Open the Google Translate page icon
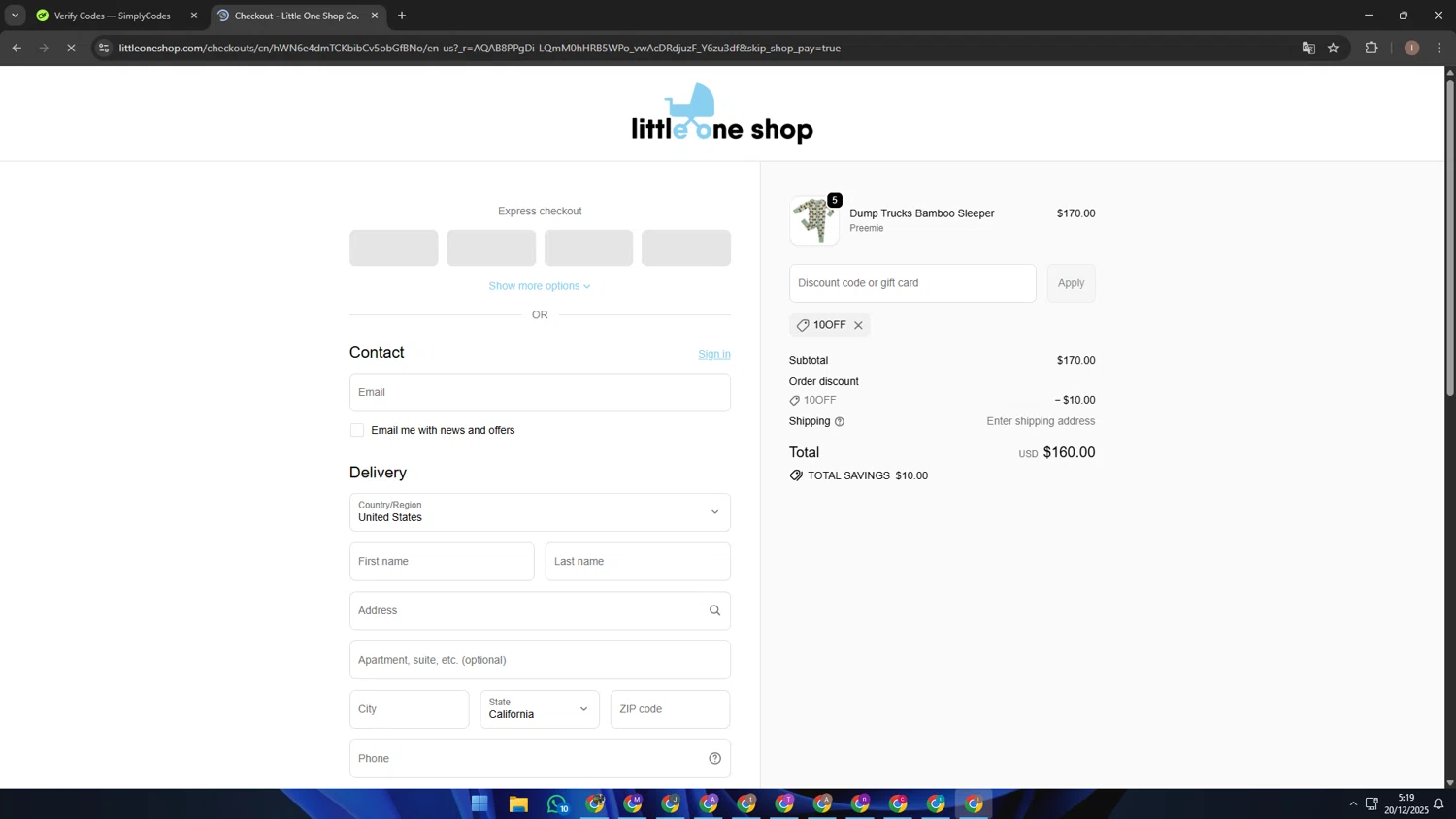The image size is (1456, 819). [x=1307, y=48]
